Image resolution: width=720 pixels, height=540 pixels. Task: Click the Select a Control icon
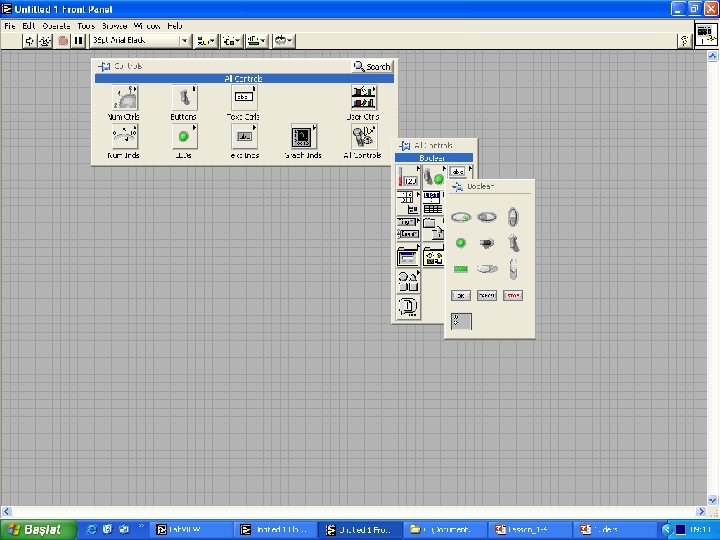click(x=408, y=307)
